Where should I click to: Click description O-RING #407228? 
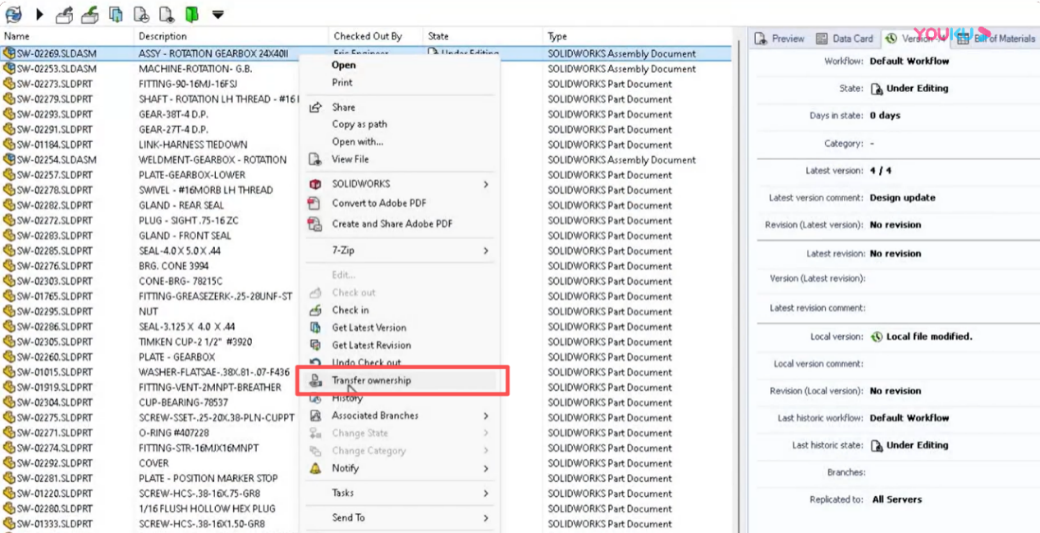point(172,433)
